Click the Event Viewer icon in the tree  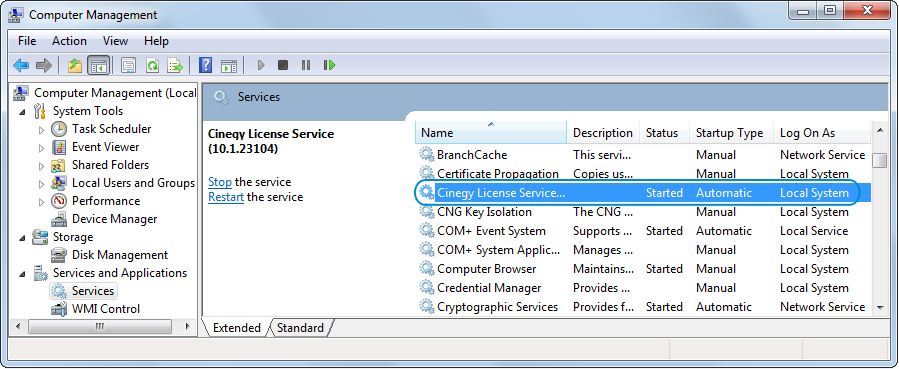pyautogui.click(x=59, y=147)
